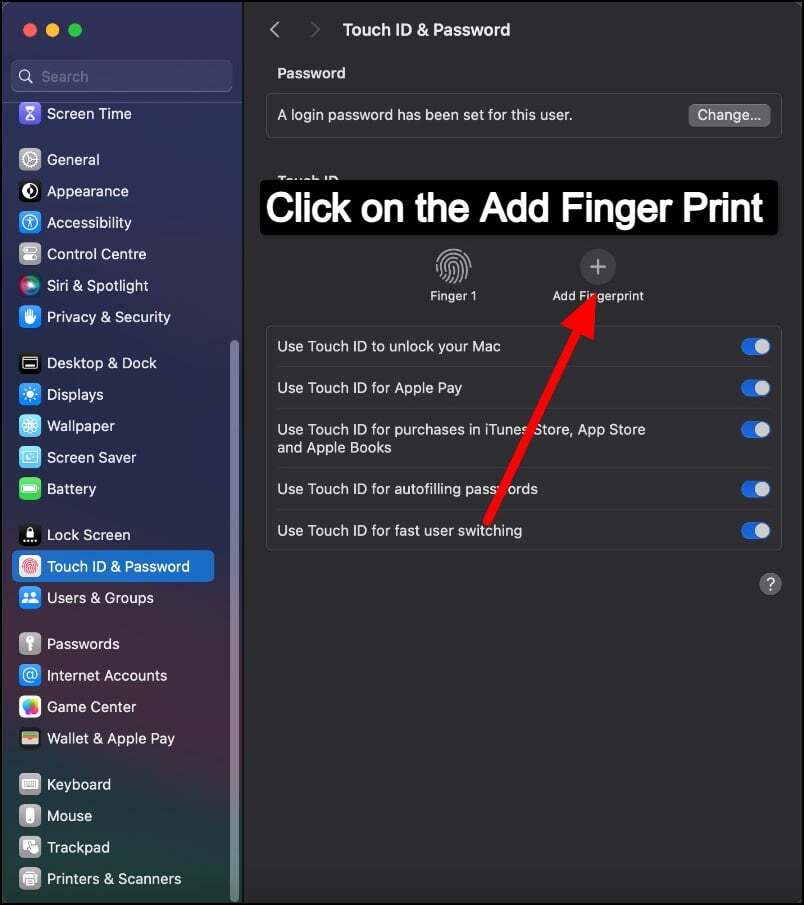Viewport: 804px width, 905px height.
Task: Click the Game Center icon
Action: point(30,706)
